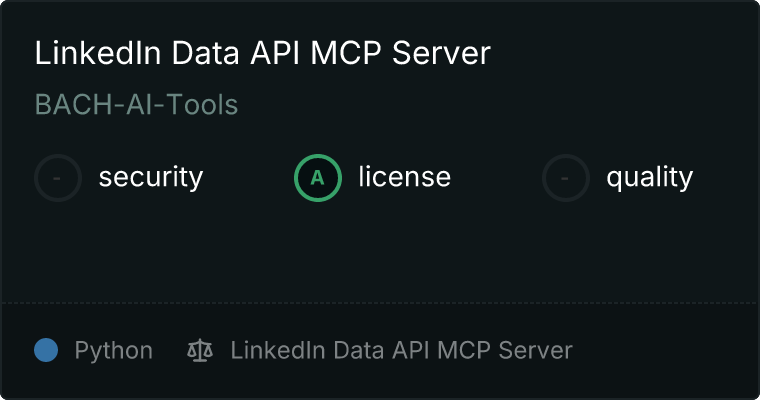Click empty card space below the badges

pos(380,250)
